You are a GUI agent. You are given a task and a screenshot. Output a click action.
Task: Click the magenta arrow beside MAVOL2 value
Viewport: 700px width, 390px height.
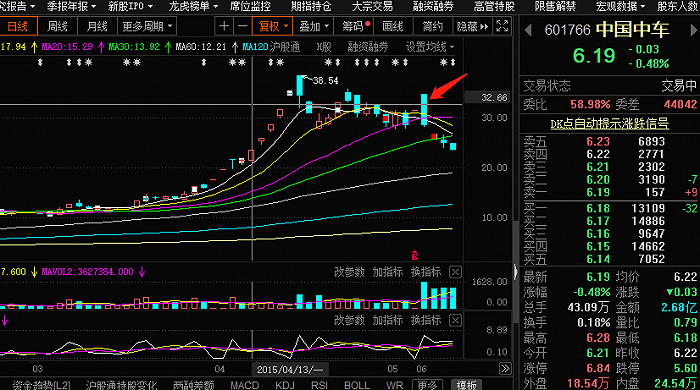(142, 272)
